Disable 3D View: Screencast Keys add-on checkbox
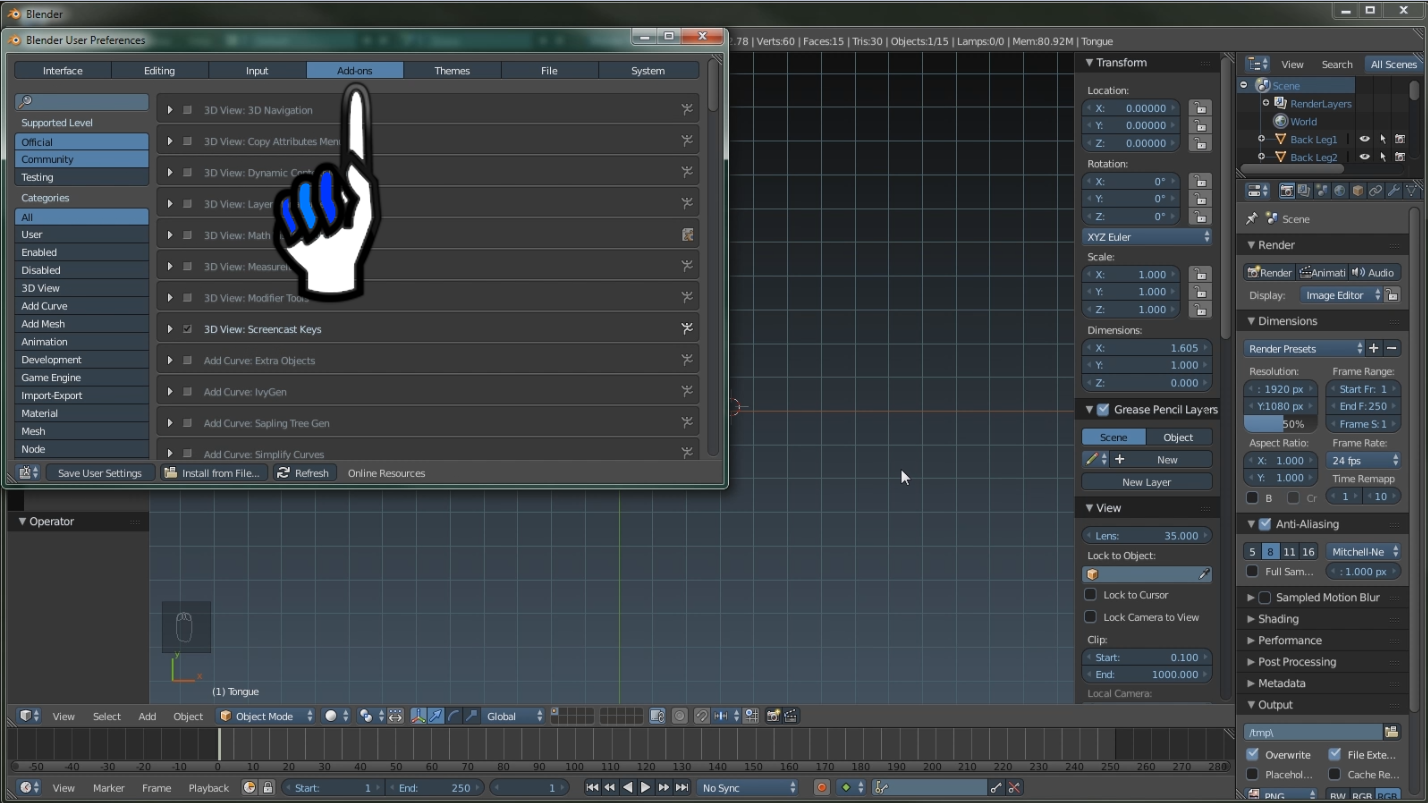 click(187, 329)
